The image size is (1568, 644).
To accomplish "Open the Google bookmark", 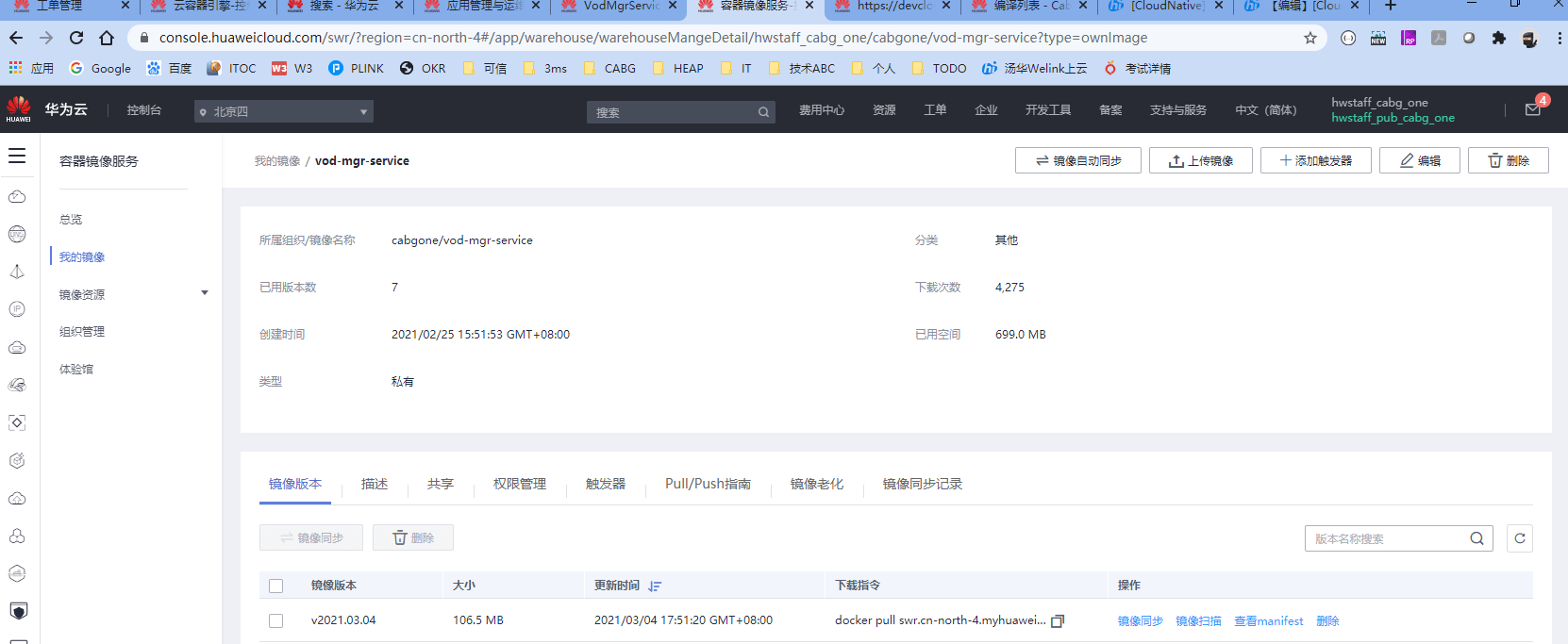I will tap(101, 68).
